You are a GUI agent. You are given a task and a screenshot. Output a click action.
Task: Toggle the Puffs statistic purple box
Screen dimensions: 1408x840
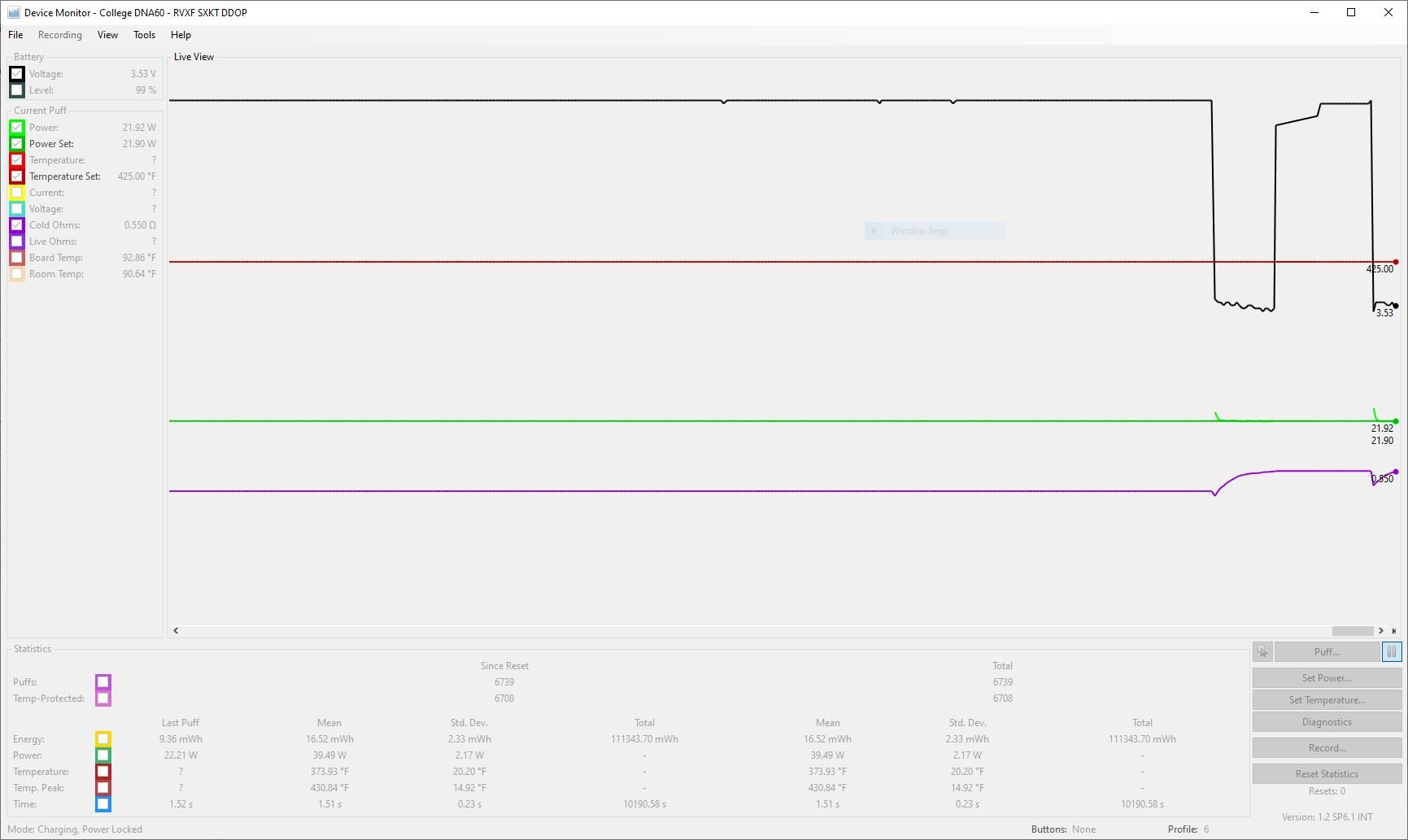[102, 681]
